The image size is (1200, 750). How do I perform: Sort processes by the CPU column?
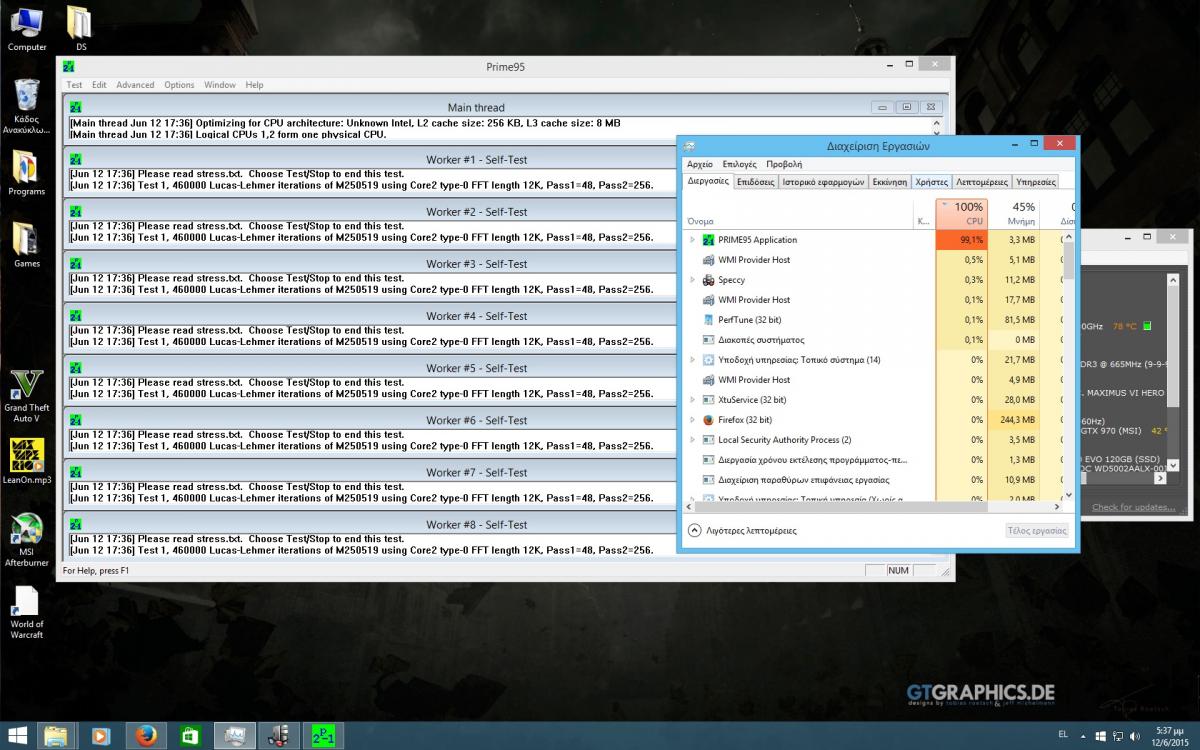pyautogui.click(x=962, y=214)
